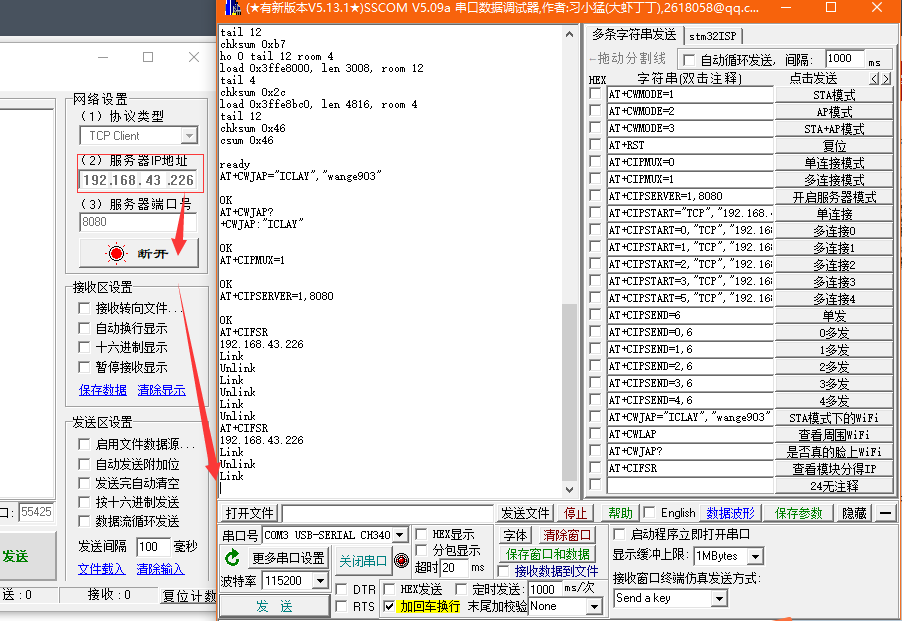The height and width of the screenshot is (621, 902).
Task: Click the minus button next to 隐藏
Action: pos(886,513)
